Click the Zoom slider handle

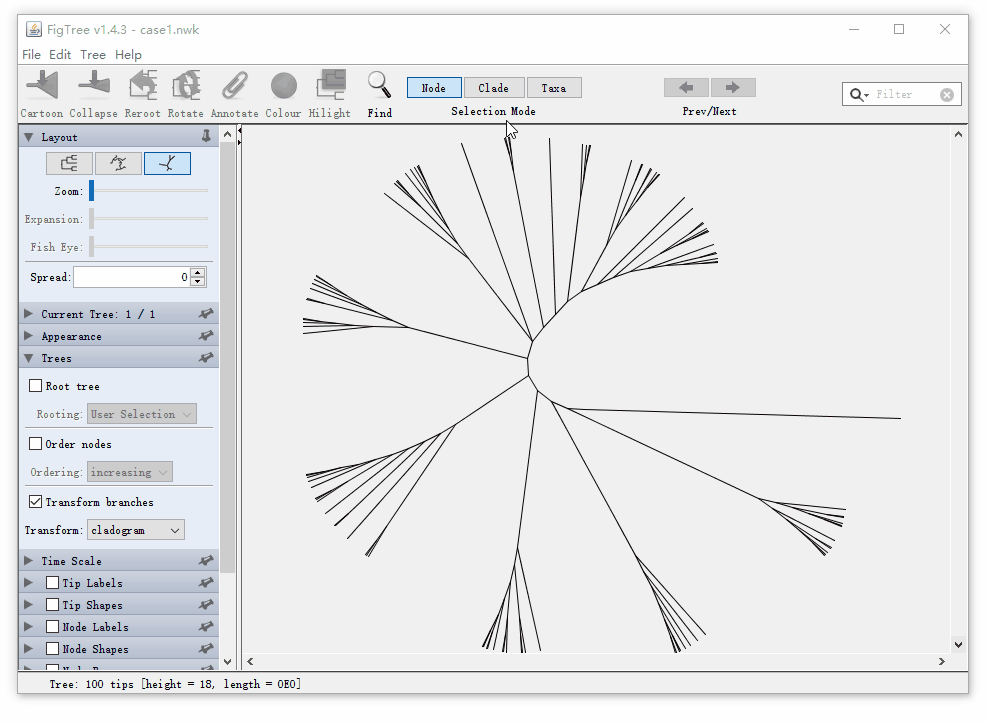tap(91, 190)
